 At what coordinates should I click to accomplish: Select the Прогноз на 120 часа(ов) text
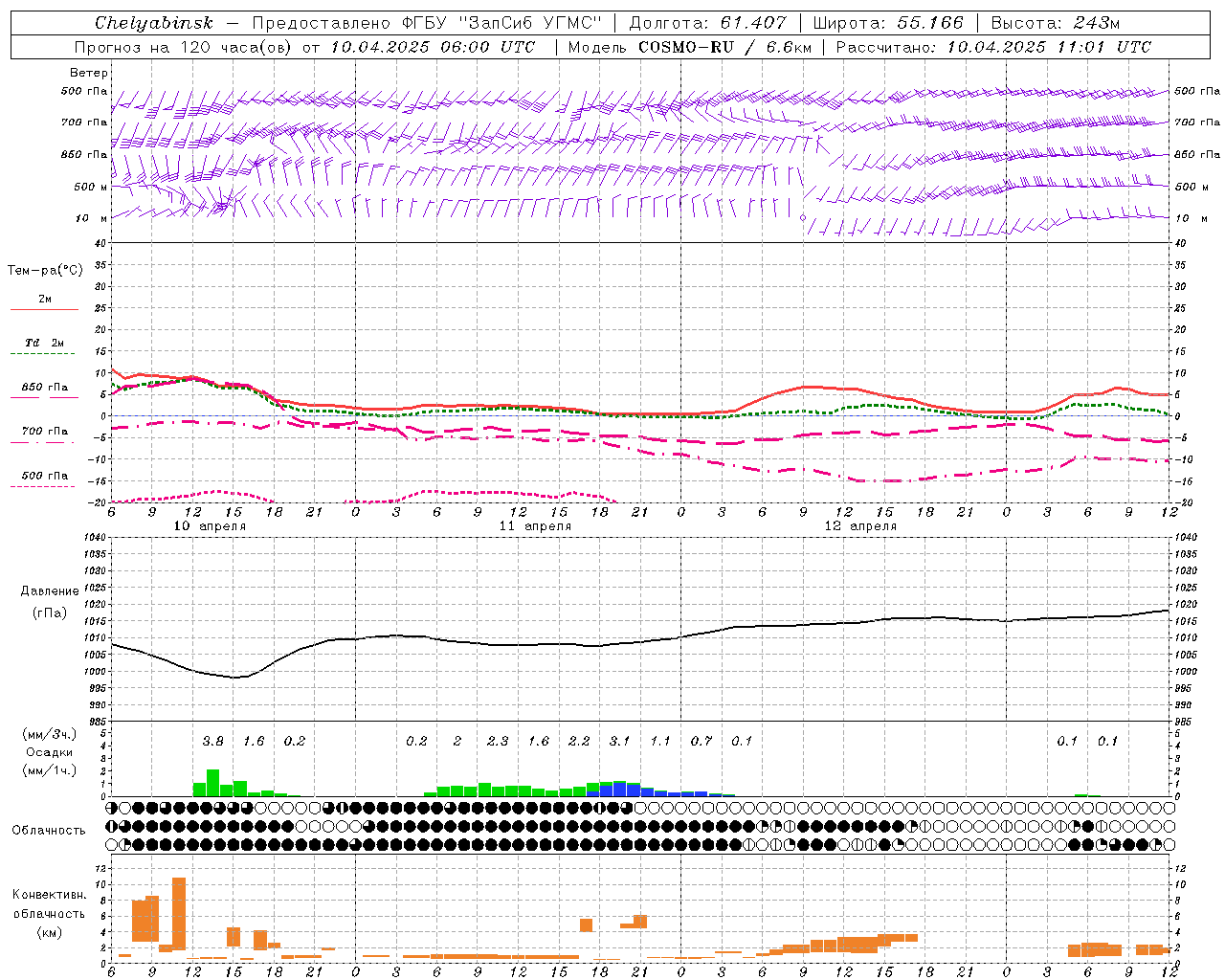184,47
